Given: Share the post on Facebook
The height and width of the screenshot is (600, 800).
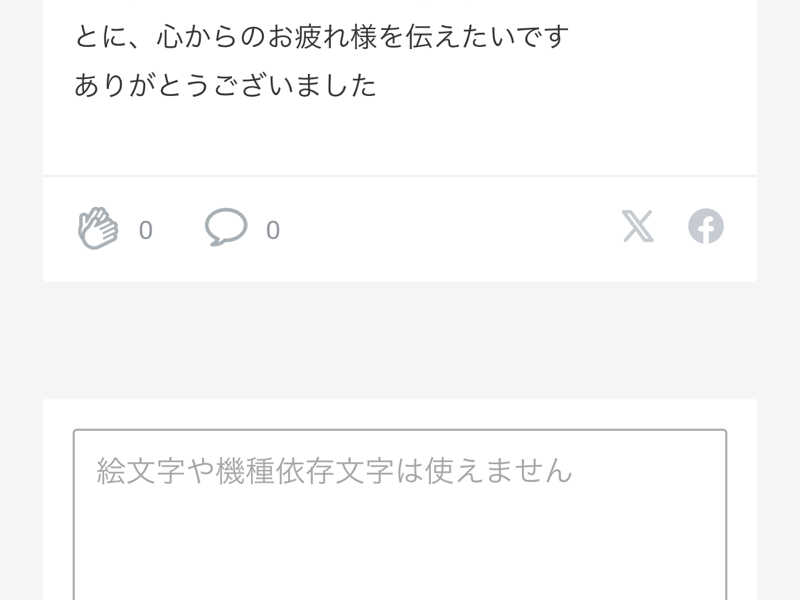Looking at the screenshot, I should pos(706,226).
